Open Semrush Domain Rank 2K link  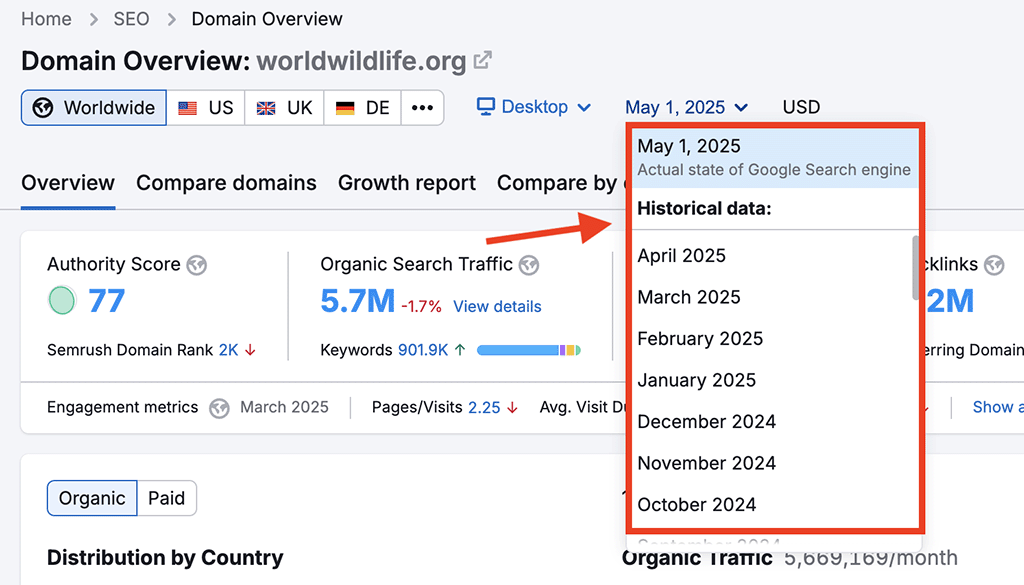tap(229, 350)
